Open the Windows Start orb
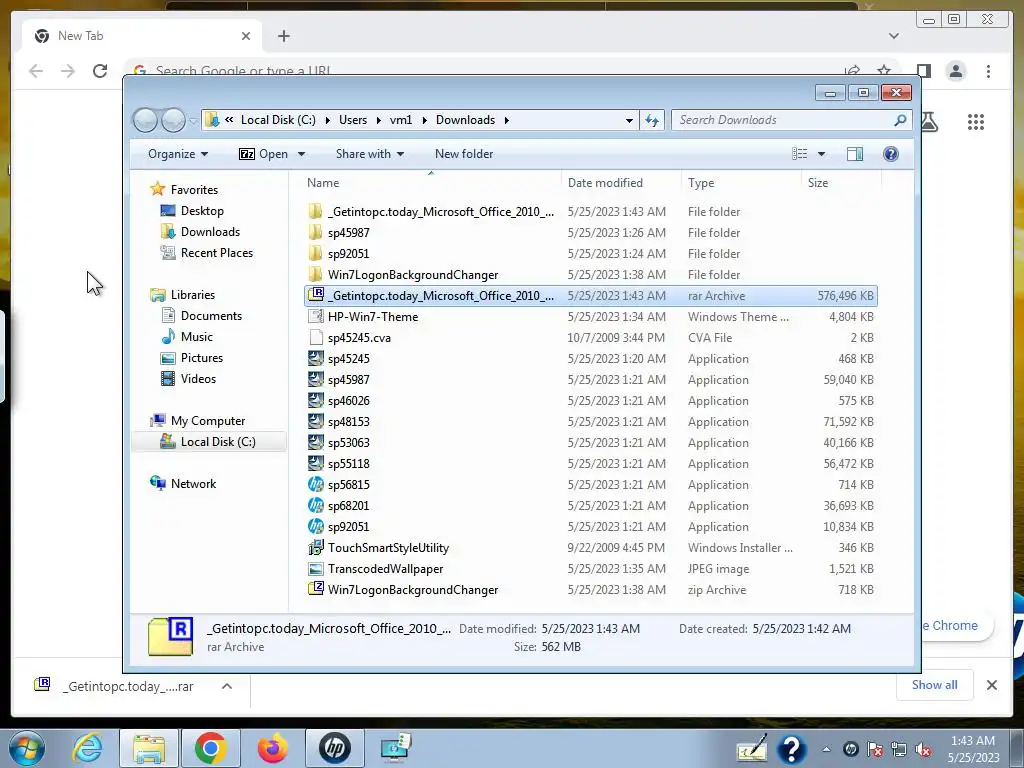The image size is (1024, 768). (27, 748)
